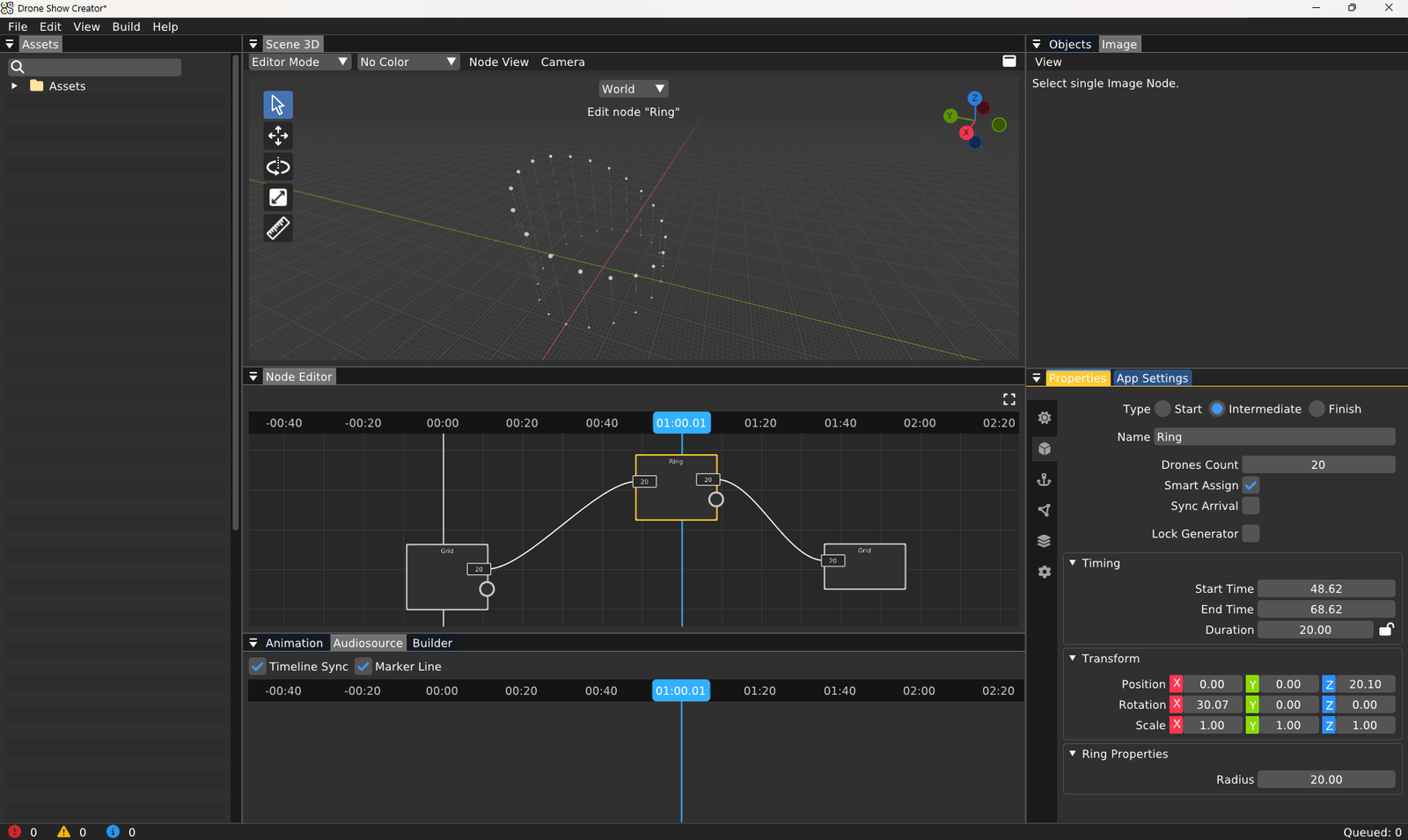The height and width of the screenshot is (840, 1408).
Task: Pick the Measure tool
Action: tap(278, 228)
